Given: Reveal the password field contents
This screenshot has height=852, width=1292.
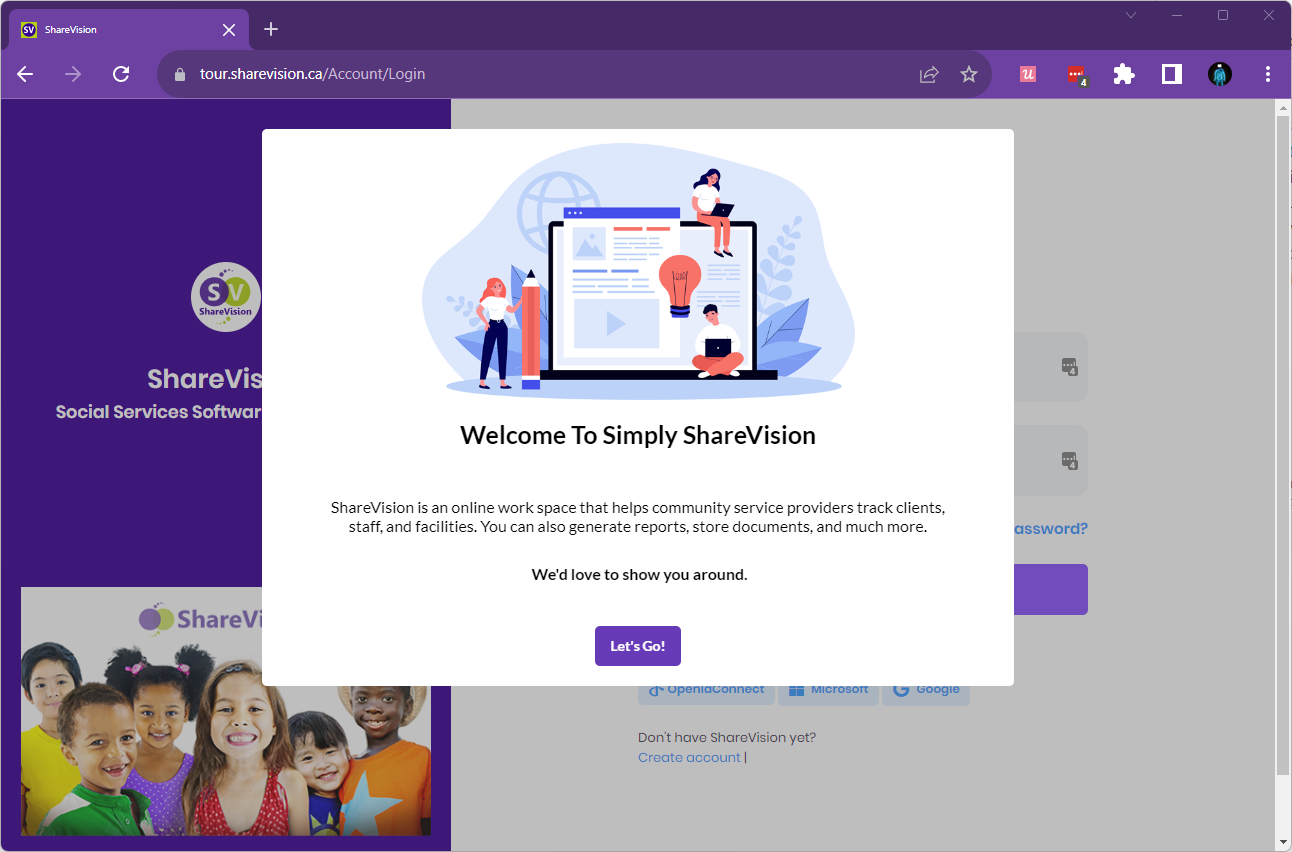Looking at the screenshot, I should (x=1069, y=460).
